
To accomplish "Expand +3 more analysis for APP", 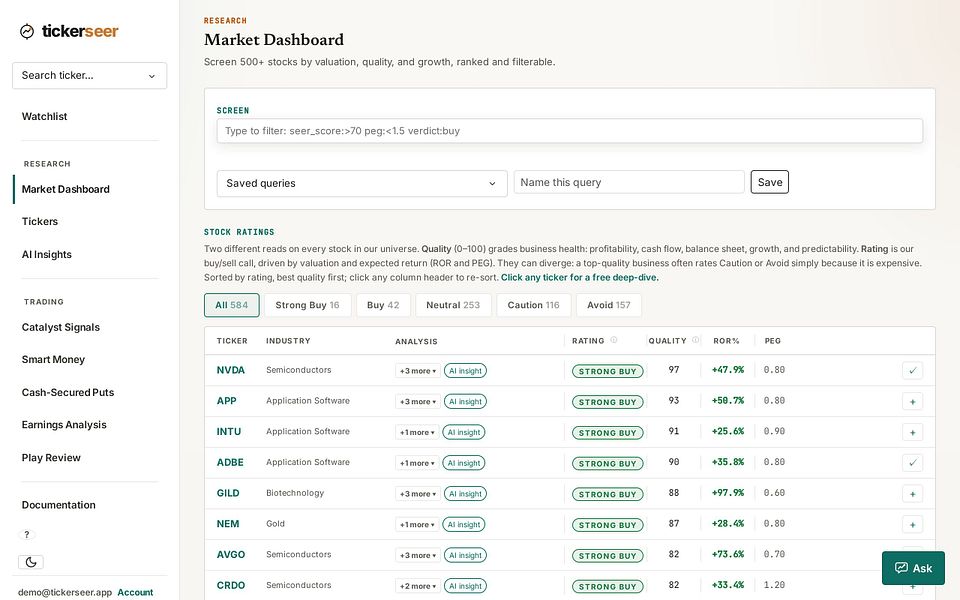I will pos(418,402).
